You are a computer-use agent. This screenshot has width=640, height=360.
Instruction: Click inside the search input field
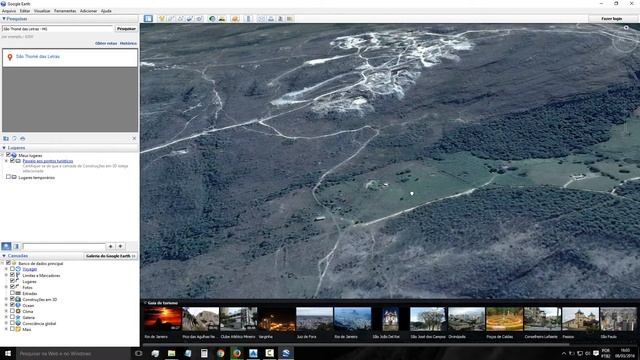tap(57, 29)
